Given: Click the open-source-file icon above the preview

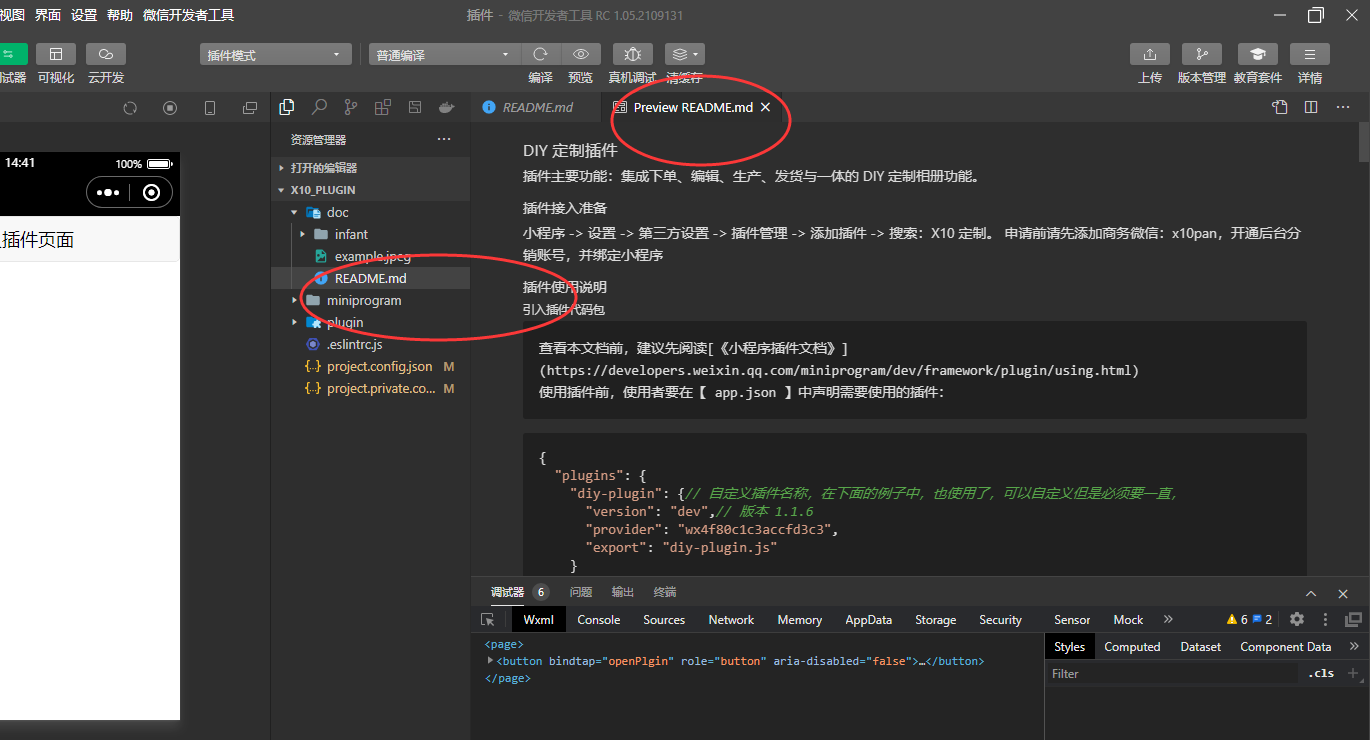Looking at the screenshot, I should (1279, 107).
